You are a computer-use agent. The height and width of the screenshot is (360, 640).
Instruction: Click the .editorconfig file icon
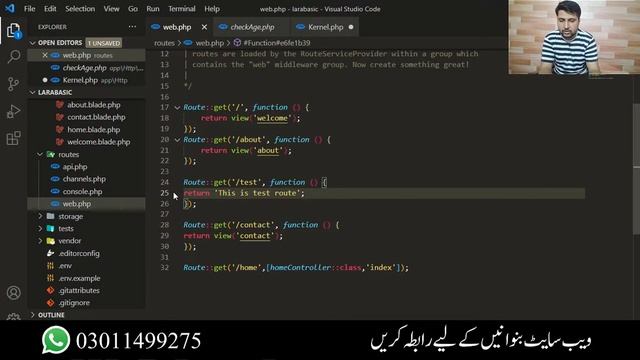[x=51, y=253]
